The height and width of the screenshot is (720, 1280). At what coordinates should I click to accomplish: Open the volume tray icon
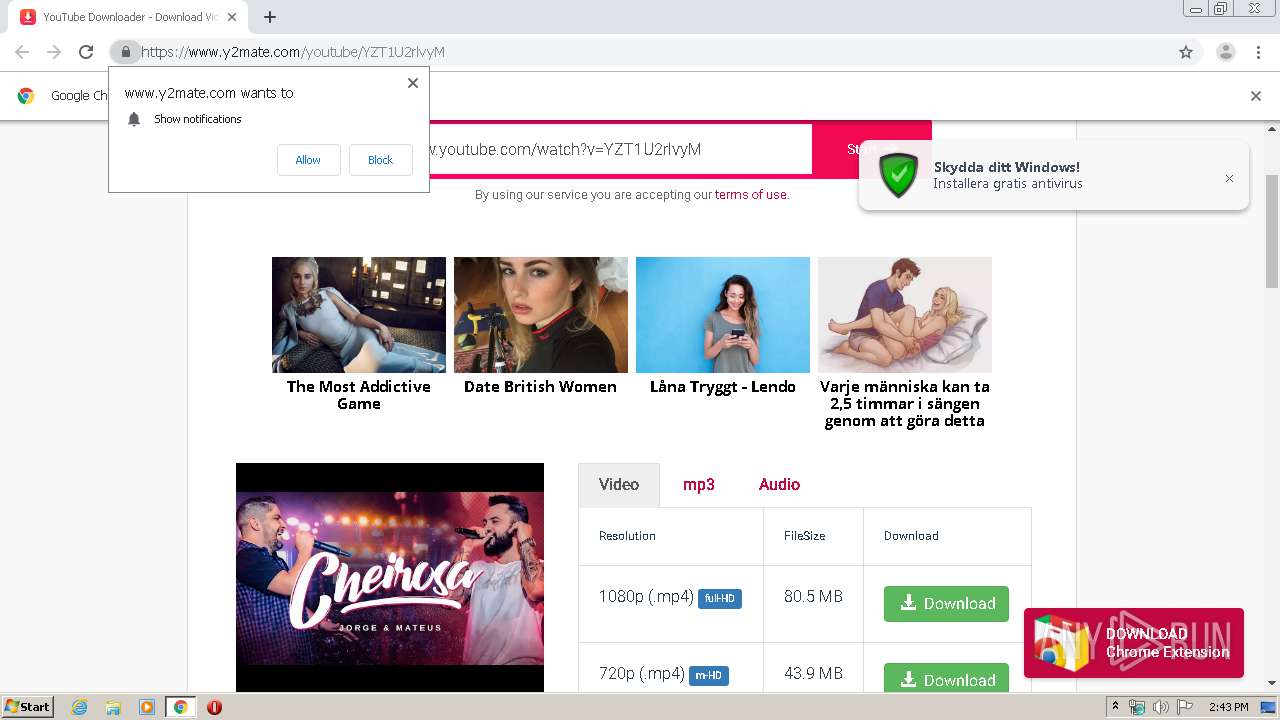click(1160, 707)
